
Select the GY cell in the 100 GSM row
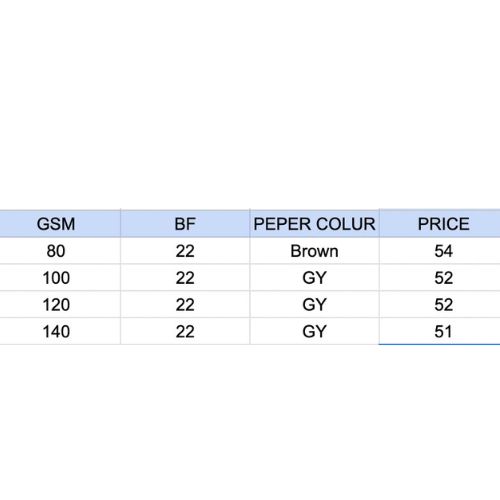(x=314, y=278)
